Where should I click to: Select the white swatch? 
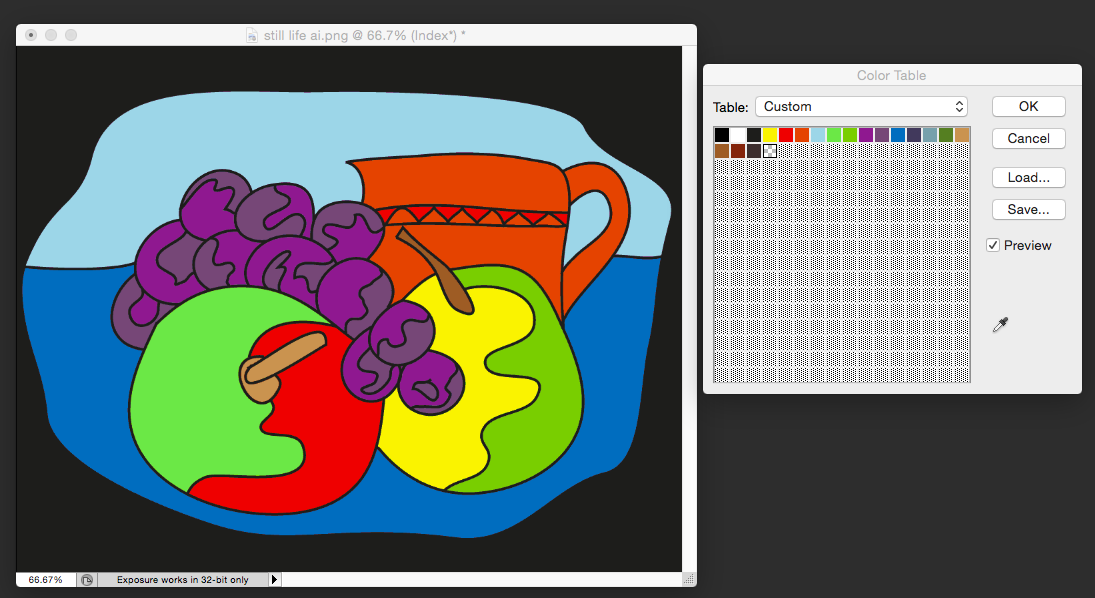(x=738, y=135)
